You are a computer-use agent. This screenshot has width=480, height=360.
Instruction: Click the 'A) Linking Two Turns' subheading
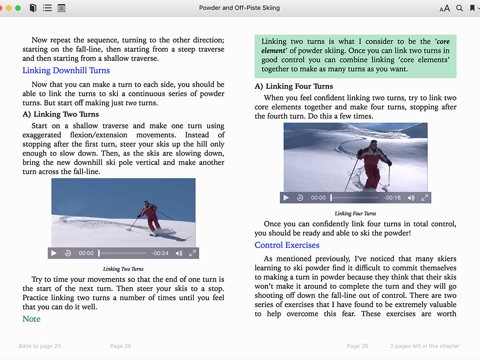[61, 114]
